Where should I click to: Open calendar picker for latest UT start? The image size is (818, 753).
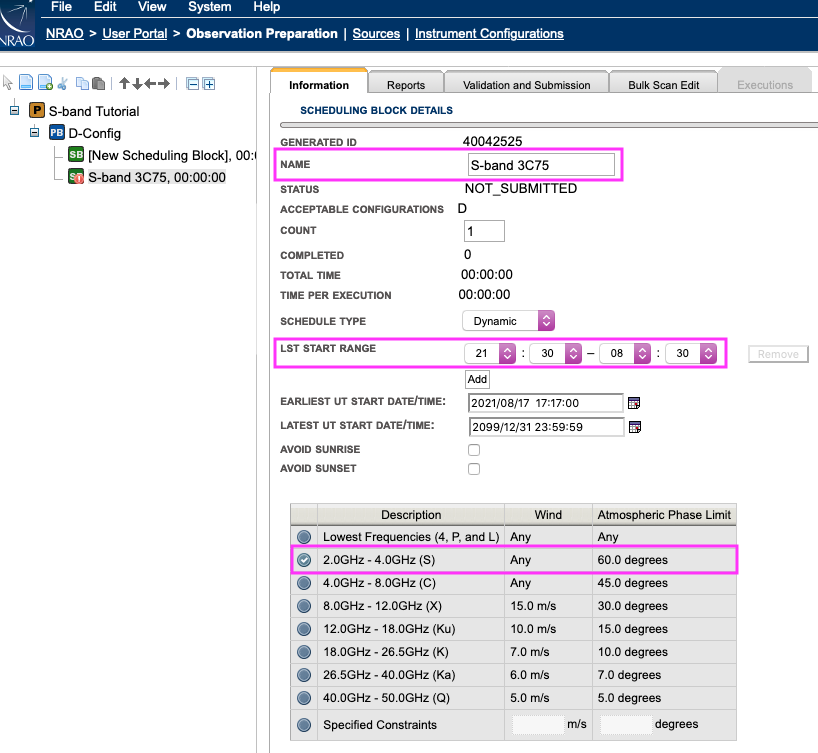(633, 427)
